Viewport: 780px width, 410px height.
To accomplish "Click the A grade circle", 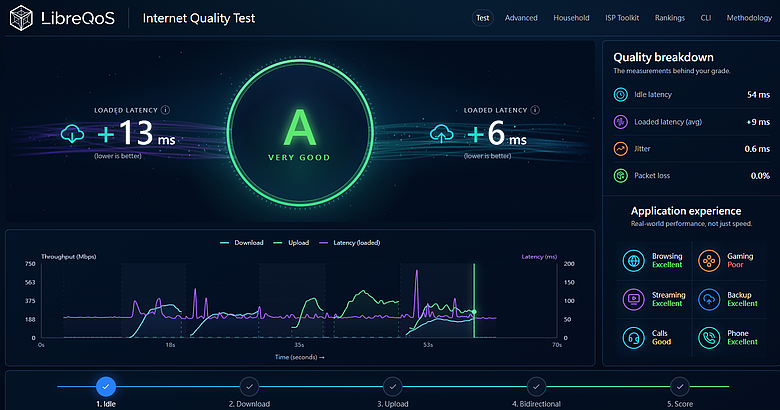I will click(300, 133).
